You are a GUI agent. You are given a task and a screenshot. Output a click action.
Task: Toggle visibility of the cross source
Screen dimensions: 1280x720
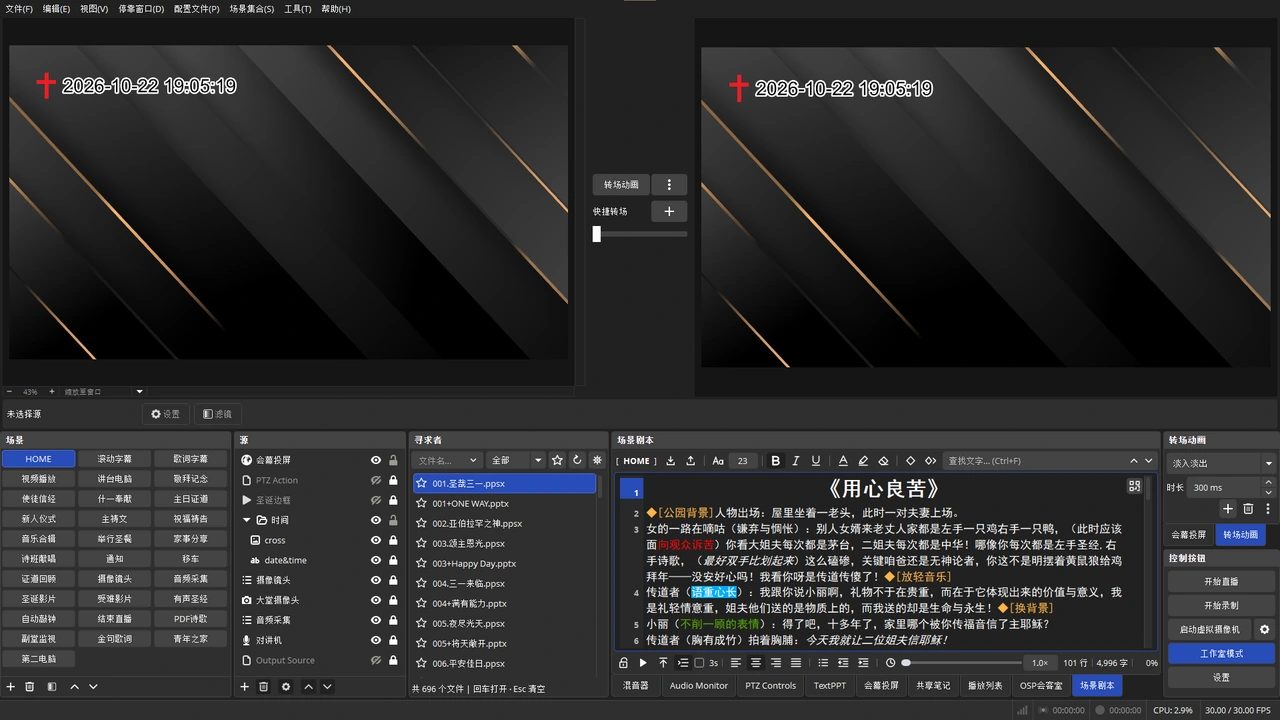tap(376, 540)
